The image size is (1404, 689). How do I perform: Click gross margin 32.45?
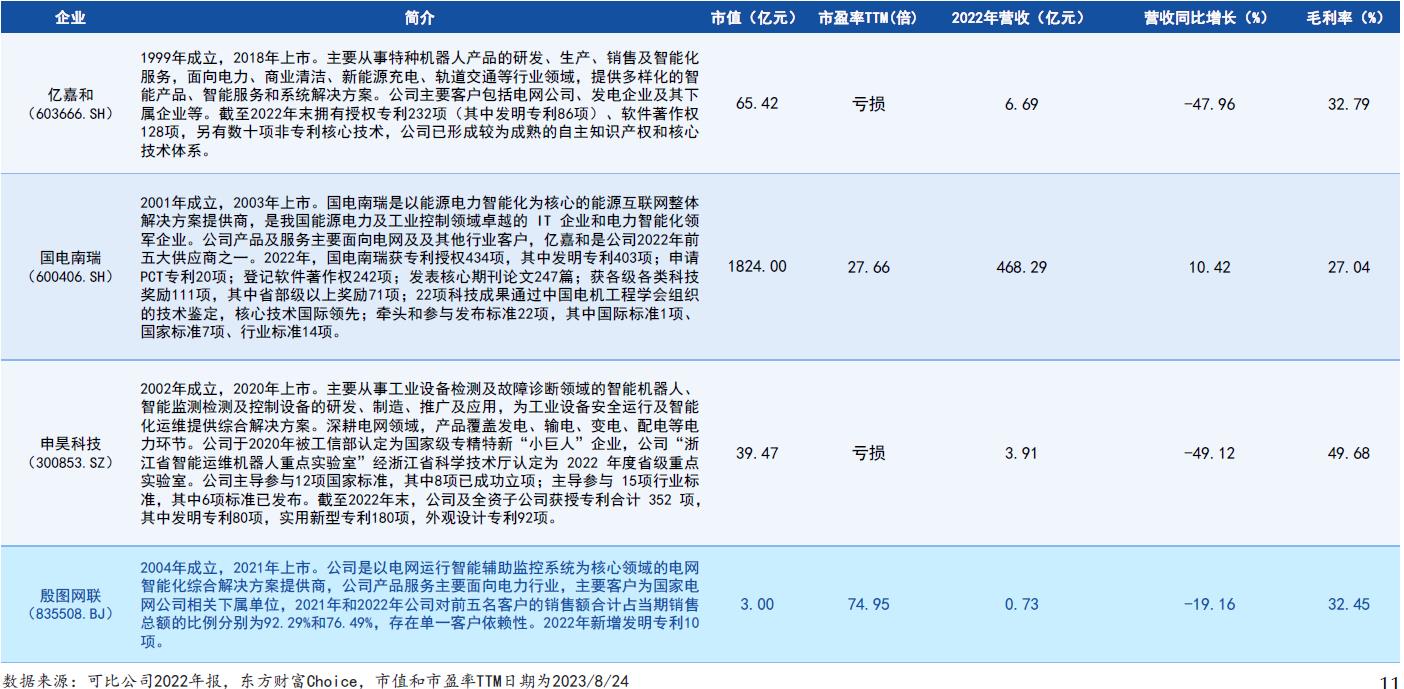[1348, 604]
